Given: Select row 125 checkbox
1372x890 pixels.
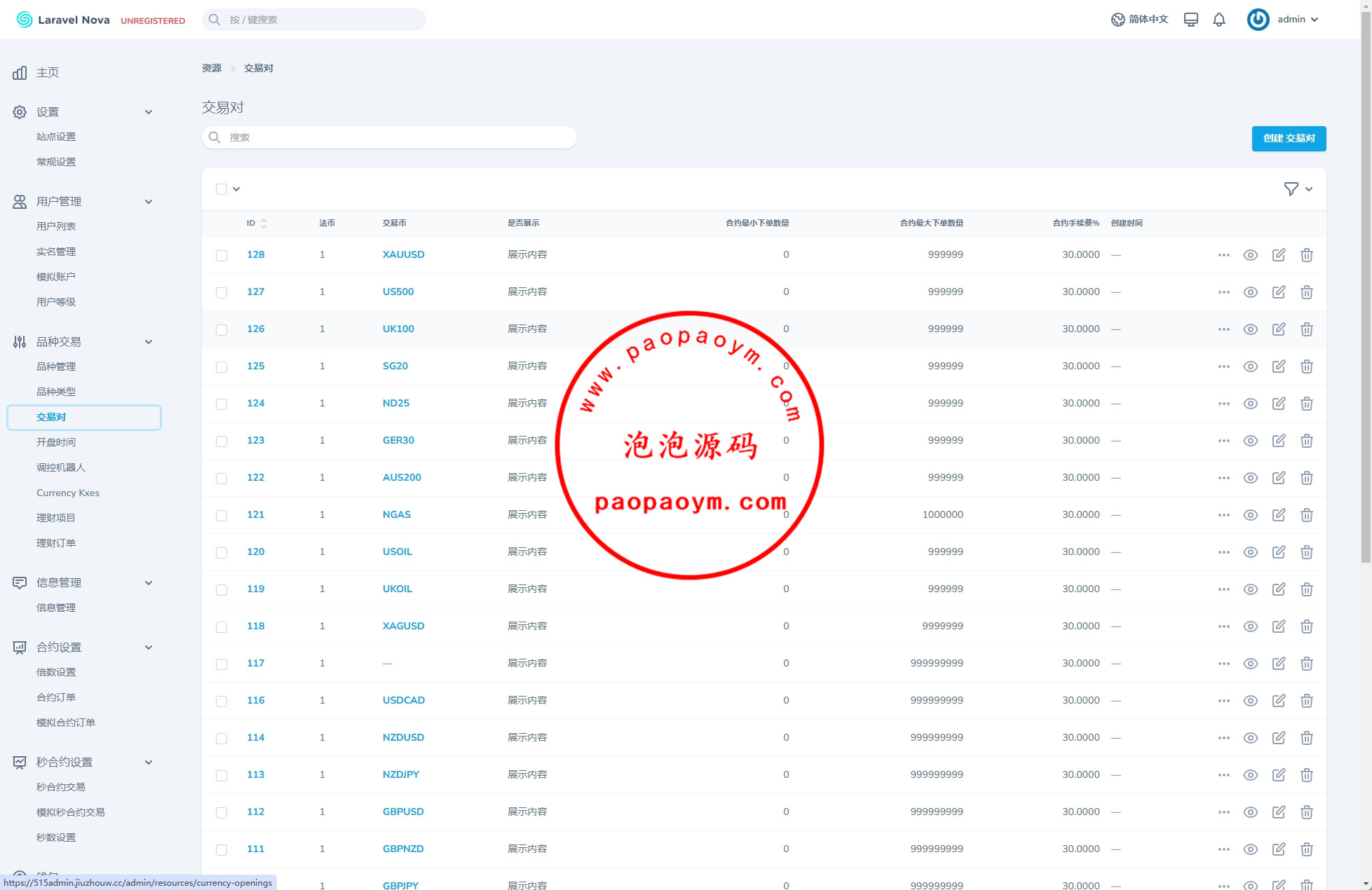Looking at the screenshot, I should (222, 367).
